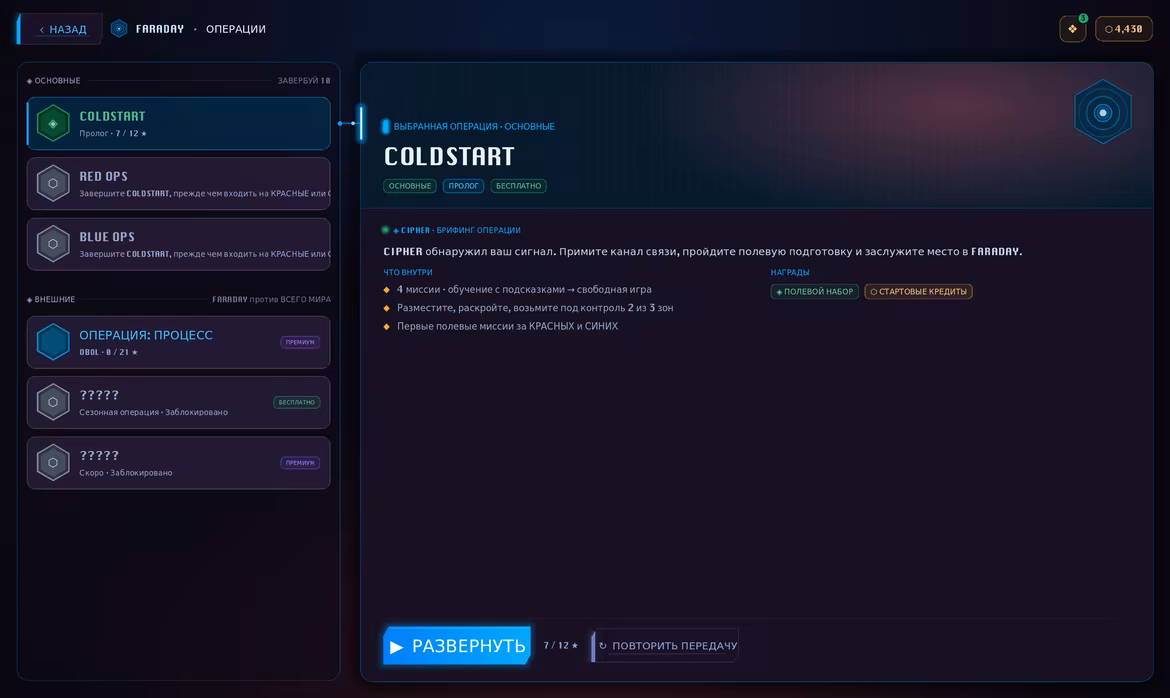Click the concentric target emblem in detail panel

[x=1103, y=113]
